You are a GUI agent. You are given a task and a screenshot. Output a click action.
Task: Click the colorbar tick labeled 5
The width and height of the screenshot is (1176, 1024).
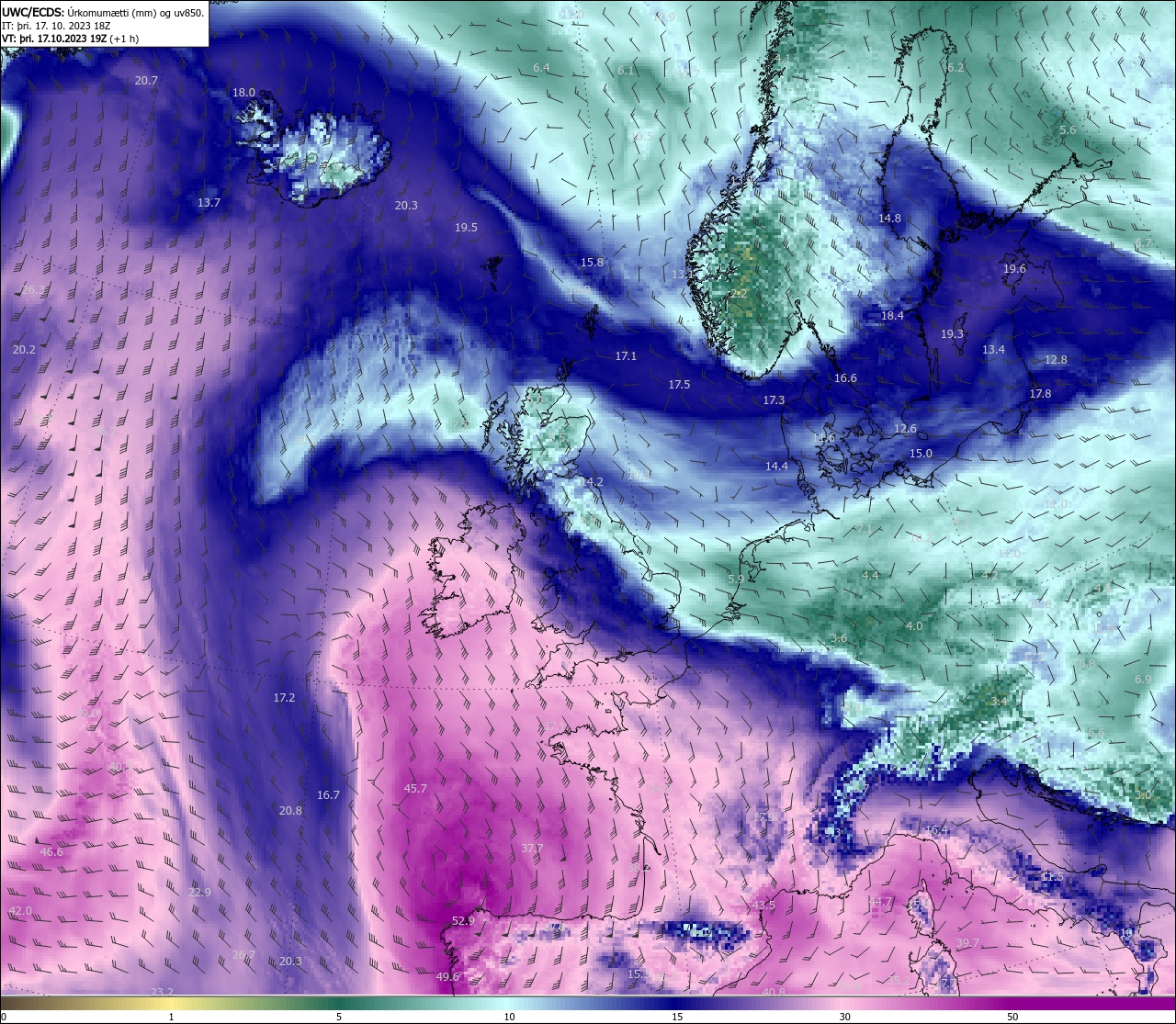(x=339, y=1017)
